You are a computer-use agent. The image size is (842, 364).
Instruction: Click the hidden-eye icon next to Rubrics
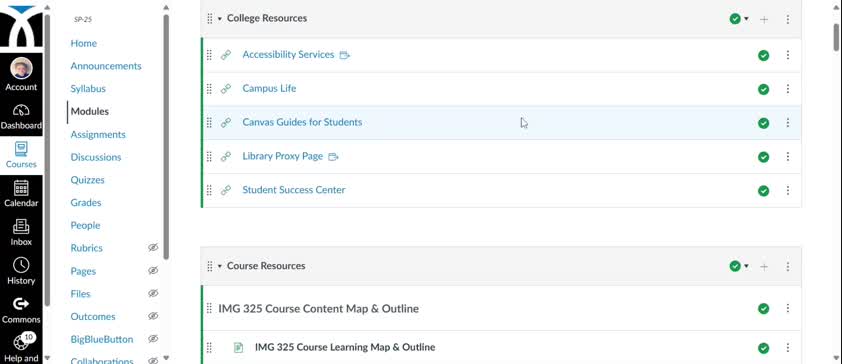point(153,247)
